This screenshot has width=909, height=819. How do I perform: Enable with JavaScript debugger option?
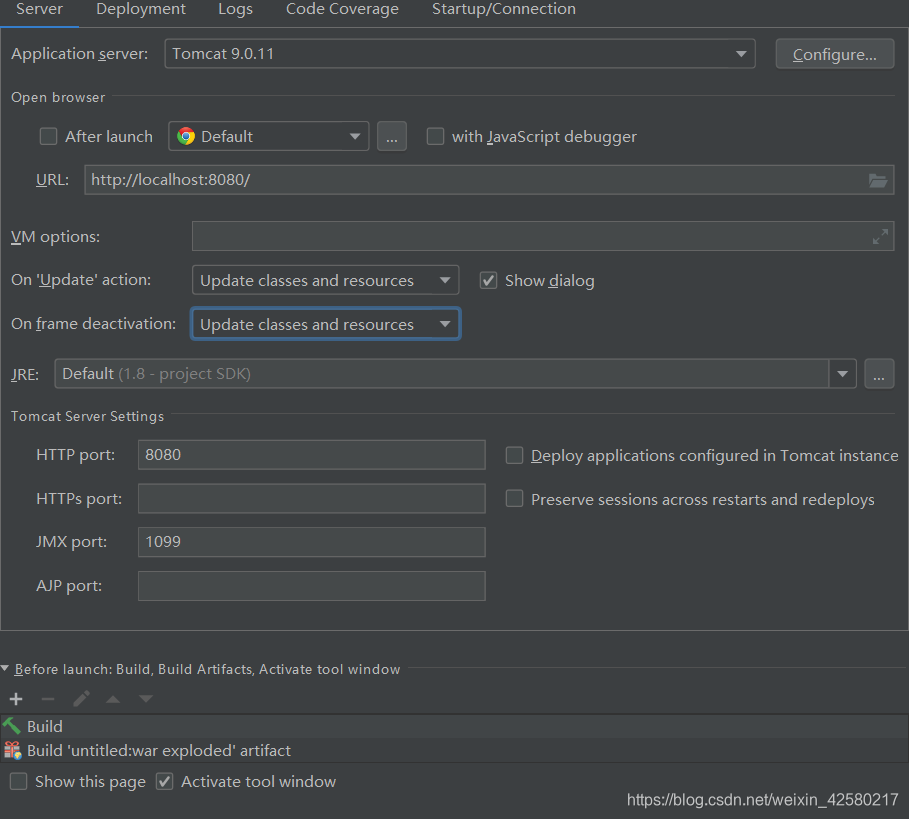pos(435,136)
